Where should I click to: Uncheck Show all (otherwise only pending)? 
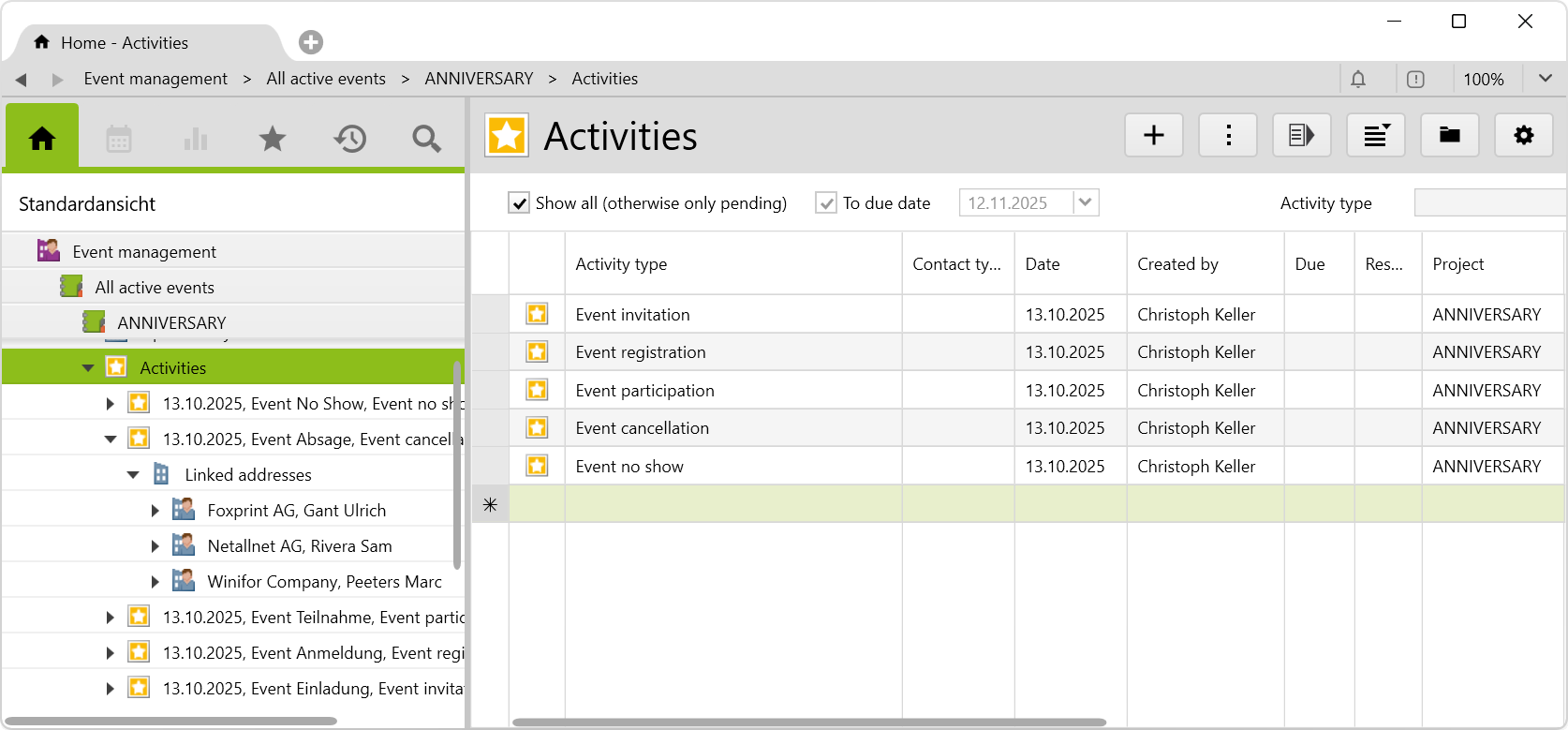[x=519, y=203]
